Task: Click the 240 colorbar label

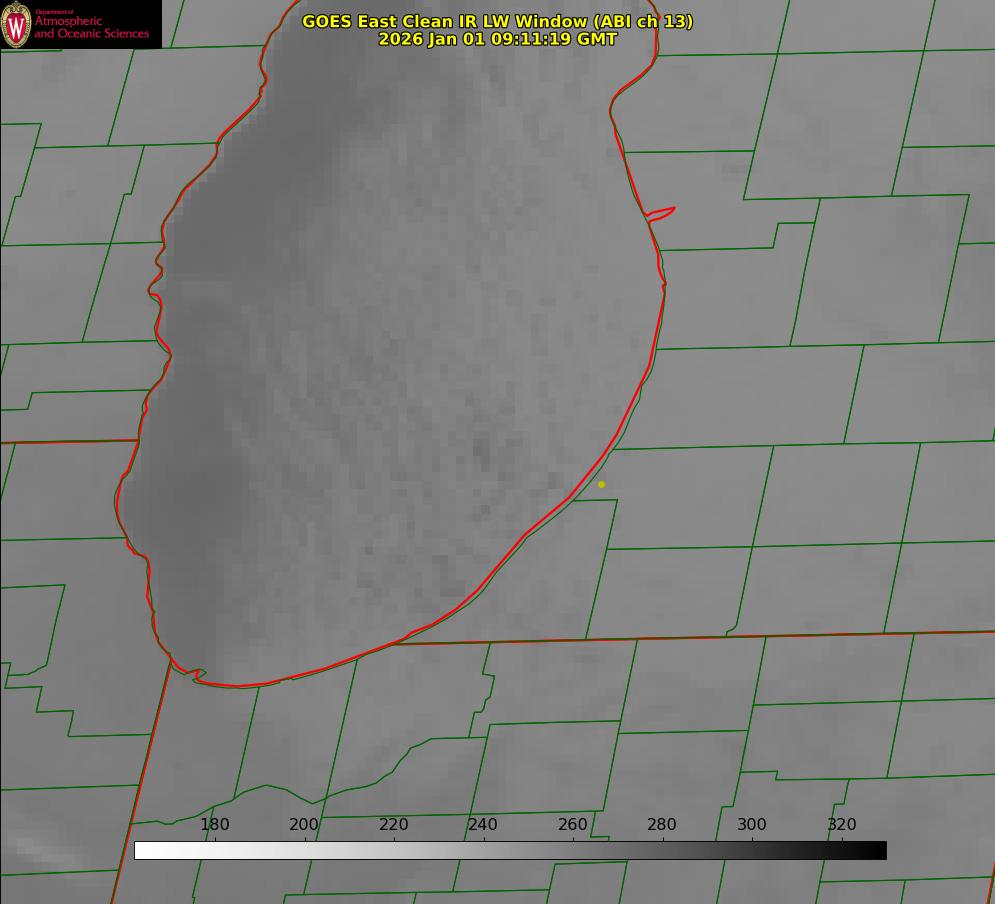Action: point(483,824)
